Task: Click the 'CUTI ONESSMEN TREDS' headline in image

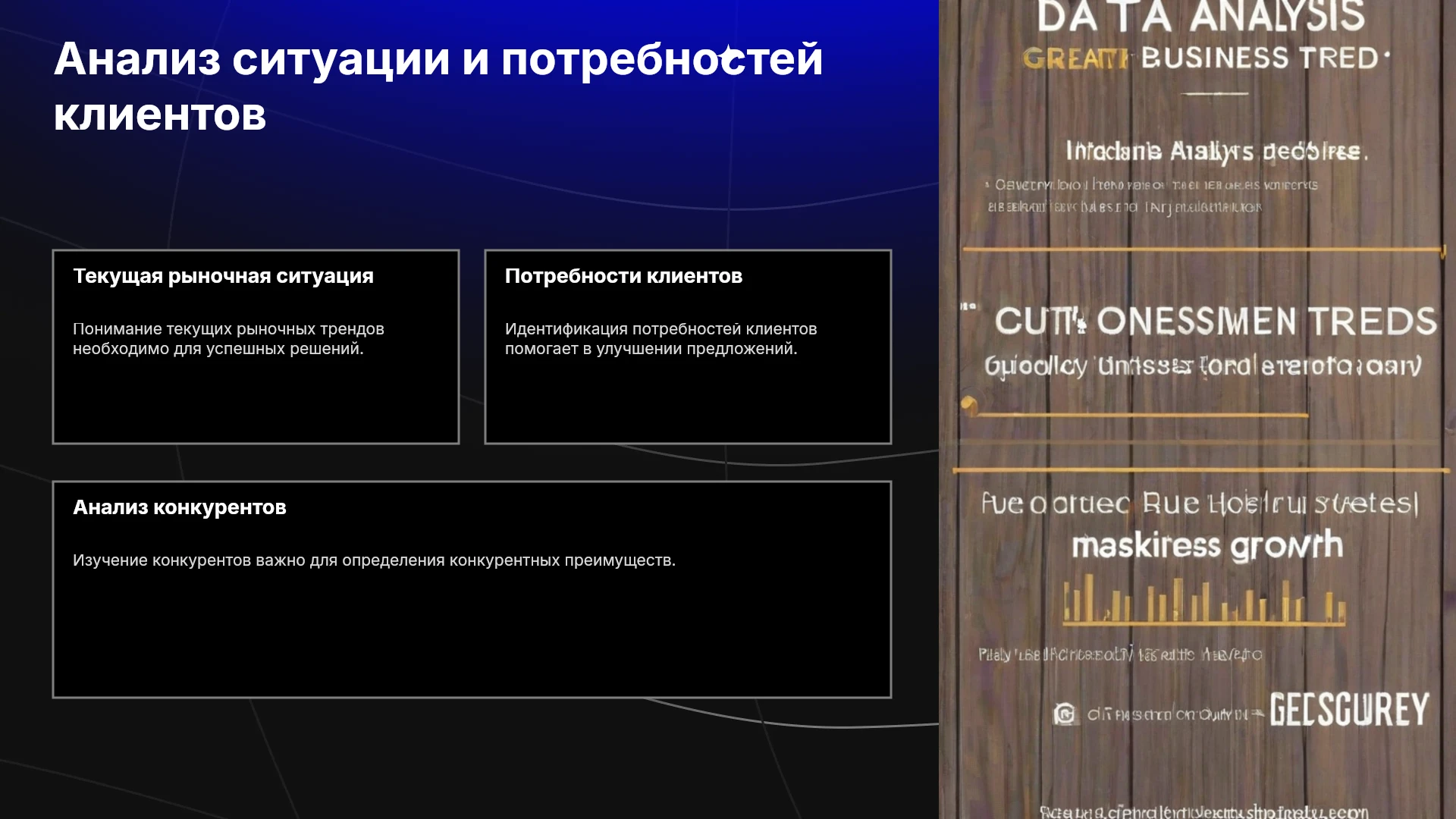Action: coord(1216,322)
